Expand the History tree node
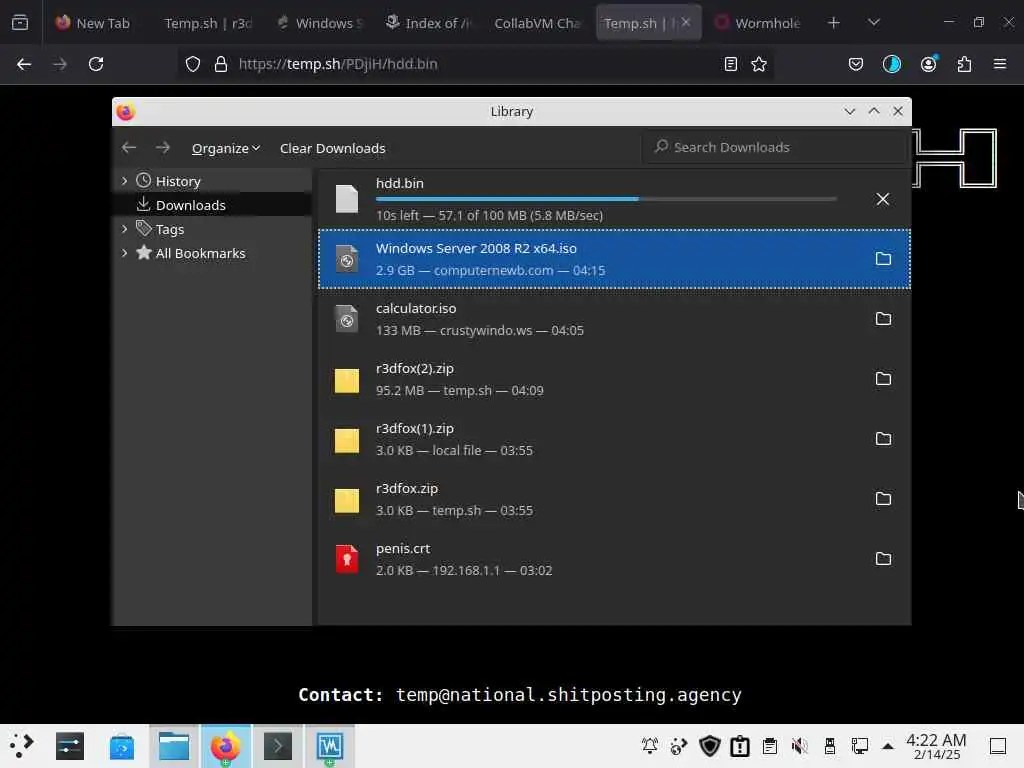 point(125,181)
